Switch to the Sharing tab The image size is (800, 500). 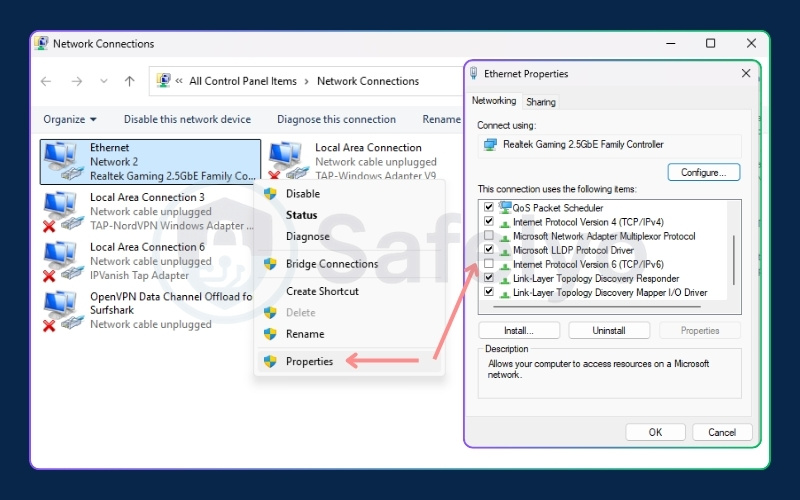click(x=541, y=102)
